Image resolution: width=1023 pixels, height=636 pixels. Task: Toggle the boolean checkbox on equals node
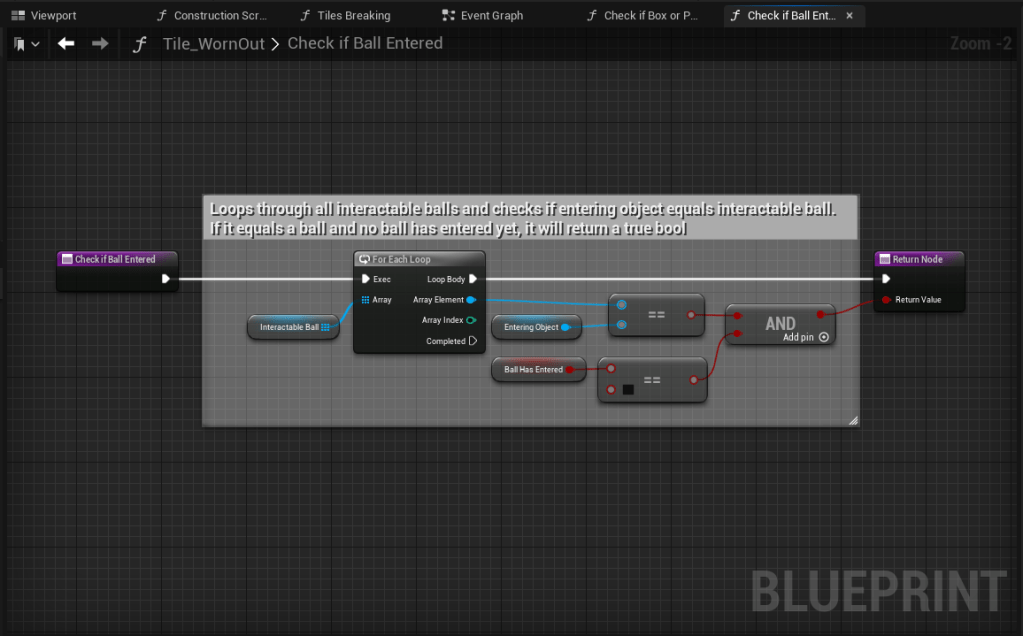tap(628, 389)
